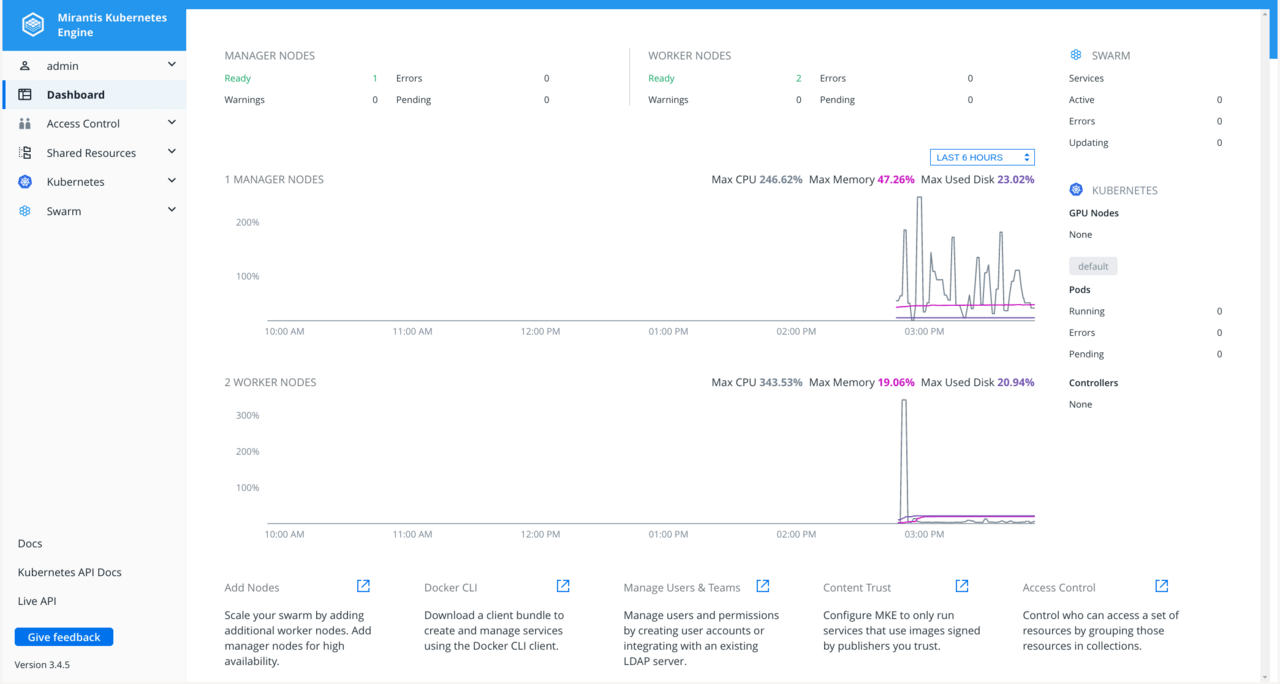Click the WORKER NODES heading
The image size is (1280, 684).
[689, 56]
